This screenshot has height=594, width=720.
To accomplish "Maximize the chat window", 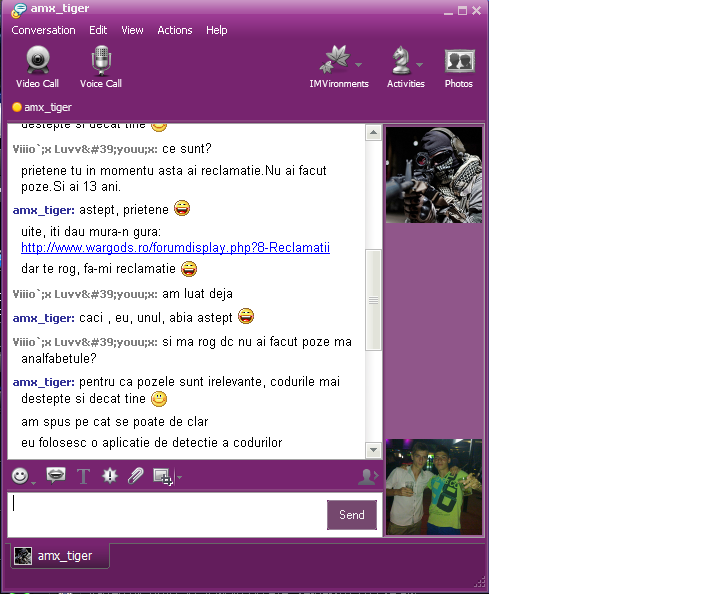I will [x=462, y=11].
